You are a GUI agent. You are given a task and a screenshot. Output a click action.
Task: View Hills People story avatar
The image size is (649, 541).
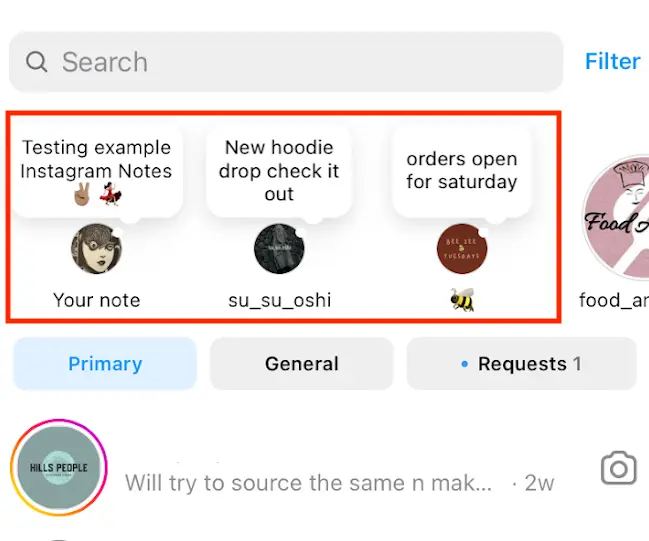[58, 468]
